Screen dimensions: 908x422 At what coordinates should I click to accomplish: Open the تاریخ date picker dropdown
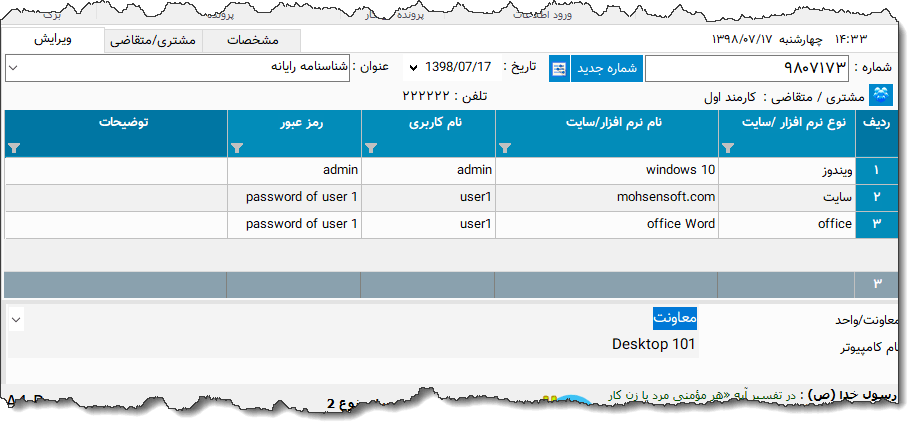point(412,68)
